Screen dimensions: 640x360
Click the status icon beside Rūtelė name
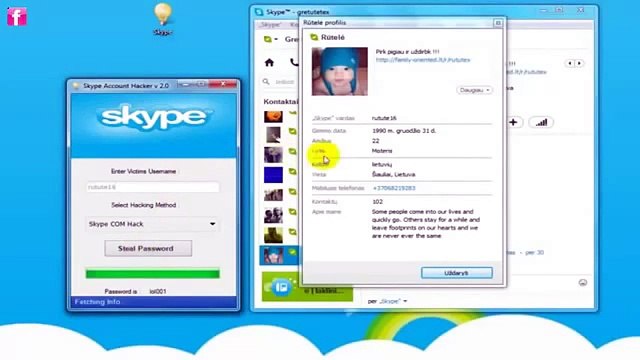click(x=314, y=37)
